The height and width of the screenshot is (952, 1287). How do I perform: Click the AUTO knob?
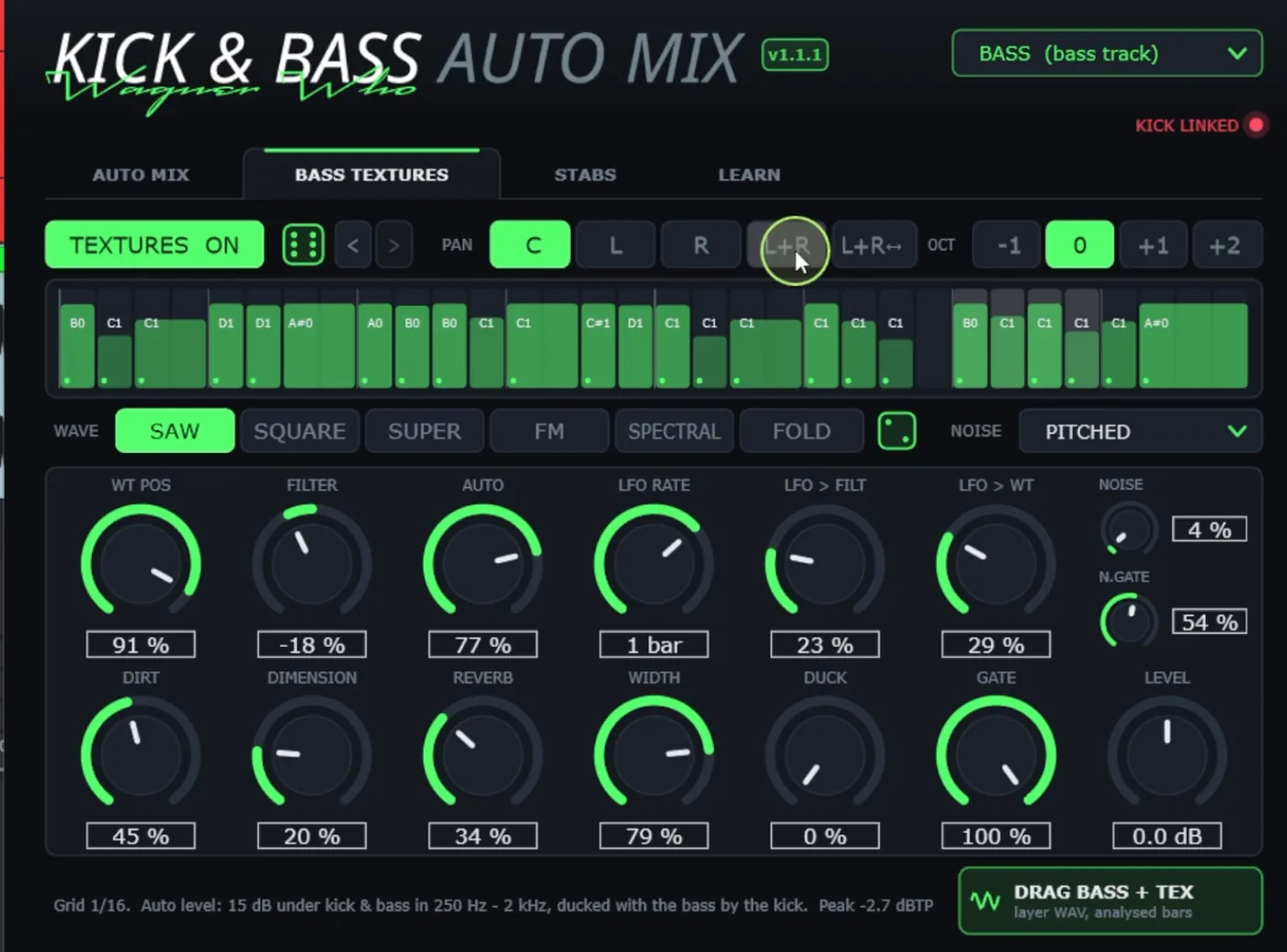(x=483, y=561)
